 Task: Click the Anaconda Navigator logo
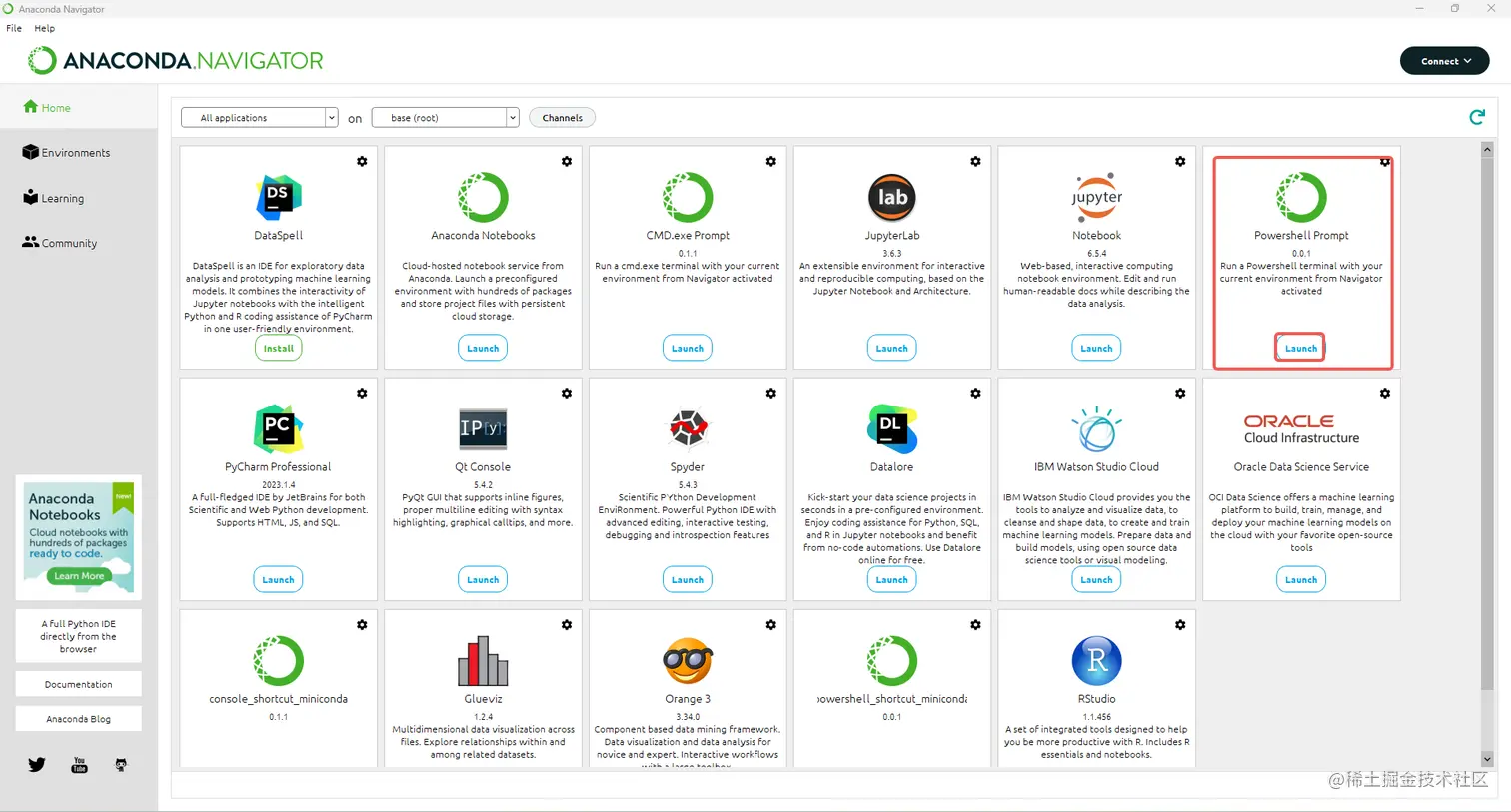point(176,61)
